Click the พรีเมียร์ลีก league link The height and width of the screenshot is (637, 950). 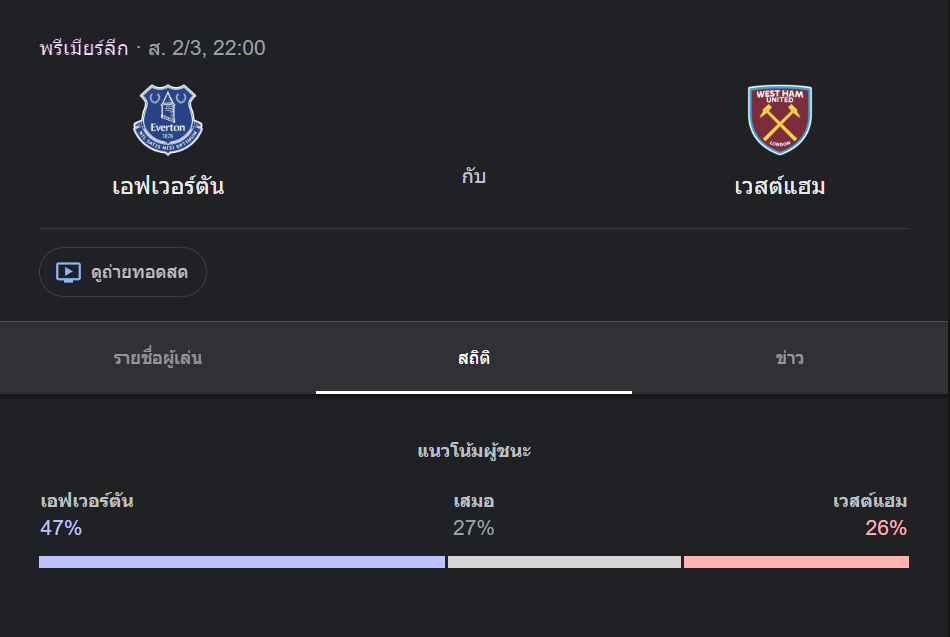coord(84,48)
